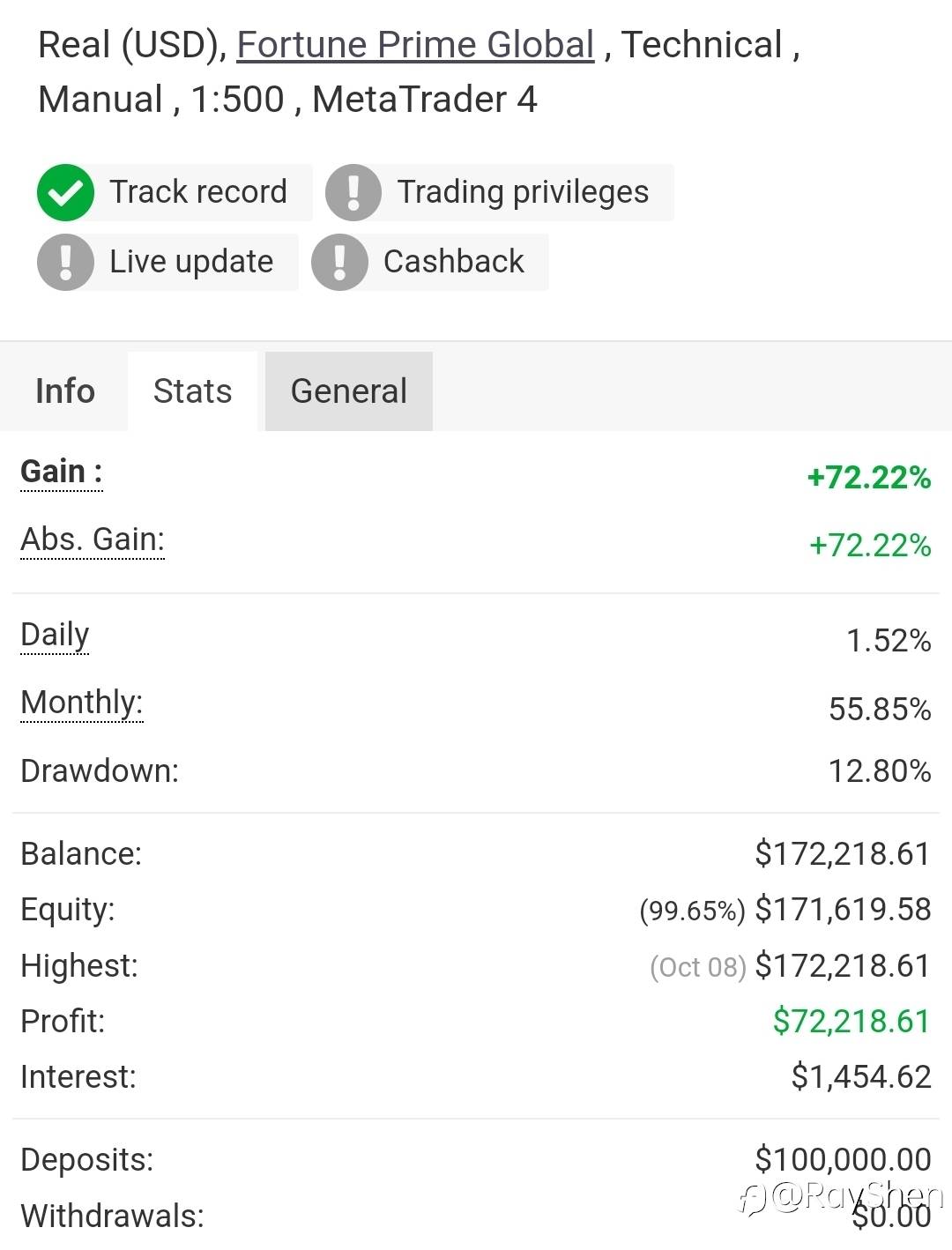952x1250 pixels.
Task: Open the Fortune Prime Global broker link
Action: 415,45
